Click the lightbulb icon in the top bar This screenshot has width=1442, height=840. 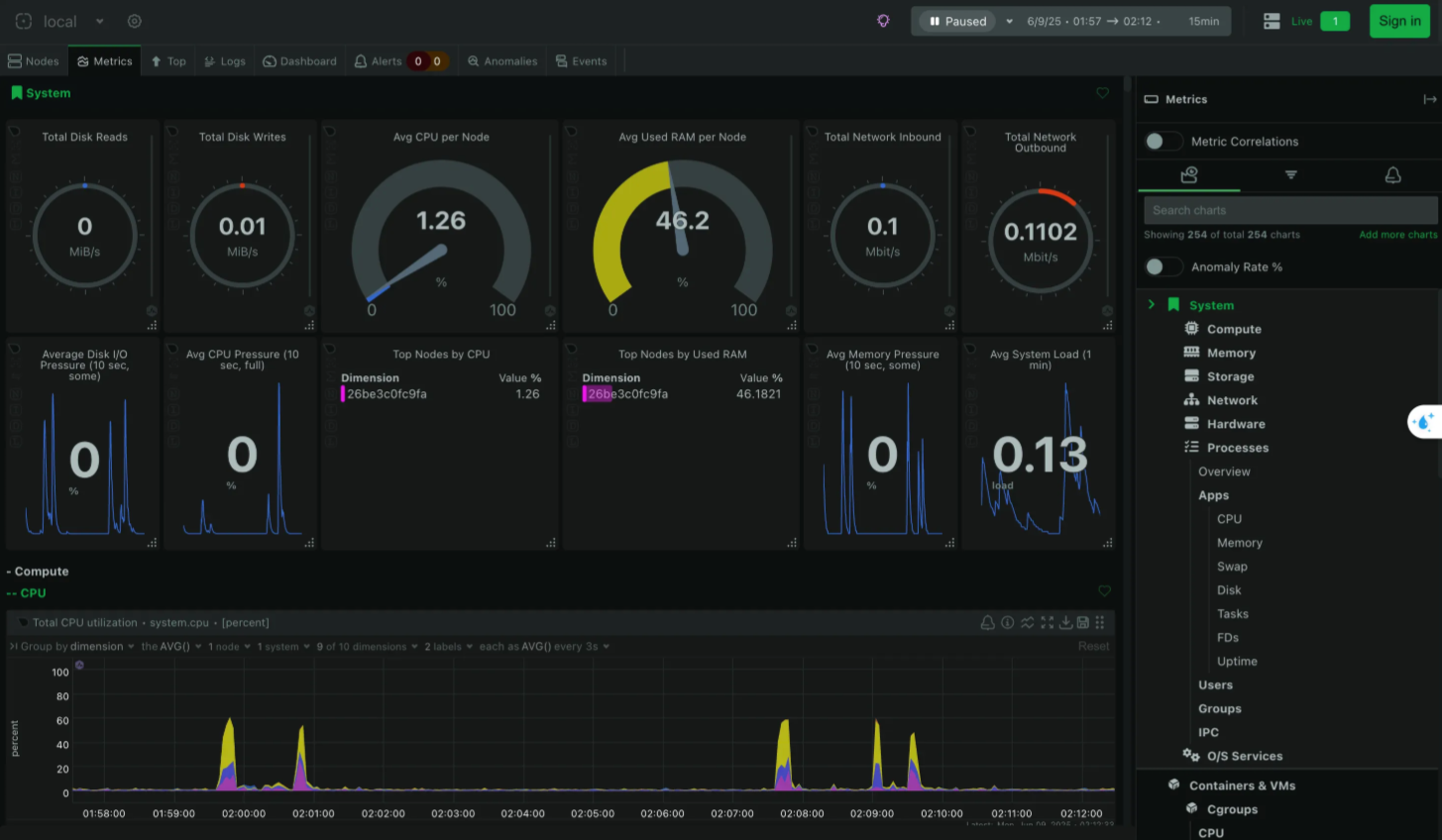click(x=883, y=21)
